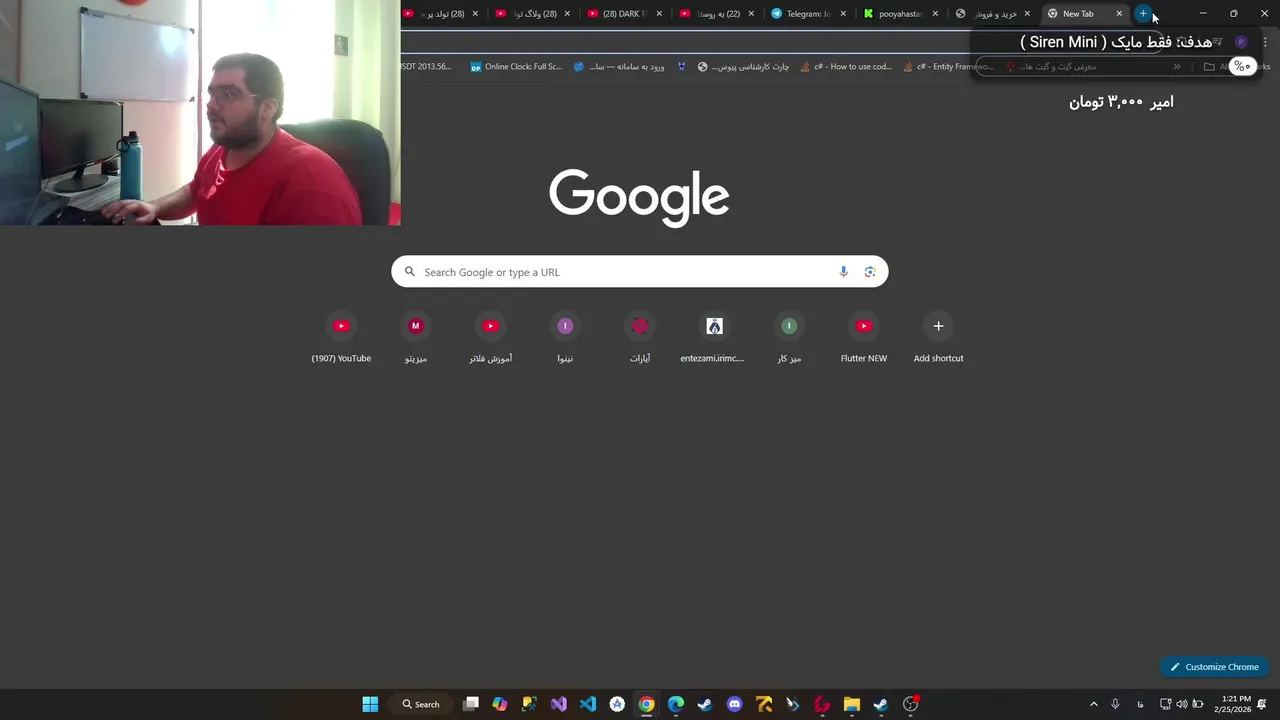Open Task View from the taskbar
1280x720 pixels.
[x=471, y=704]
